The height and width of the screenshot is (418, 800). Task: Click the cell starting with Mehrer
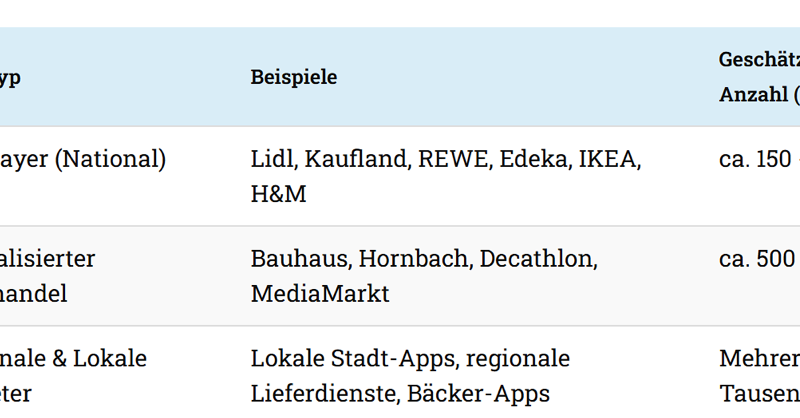759,359
